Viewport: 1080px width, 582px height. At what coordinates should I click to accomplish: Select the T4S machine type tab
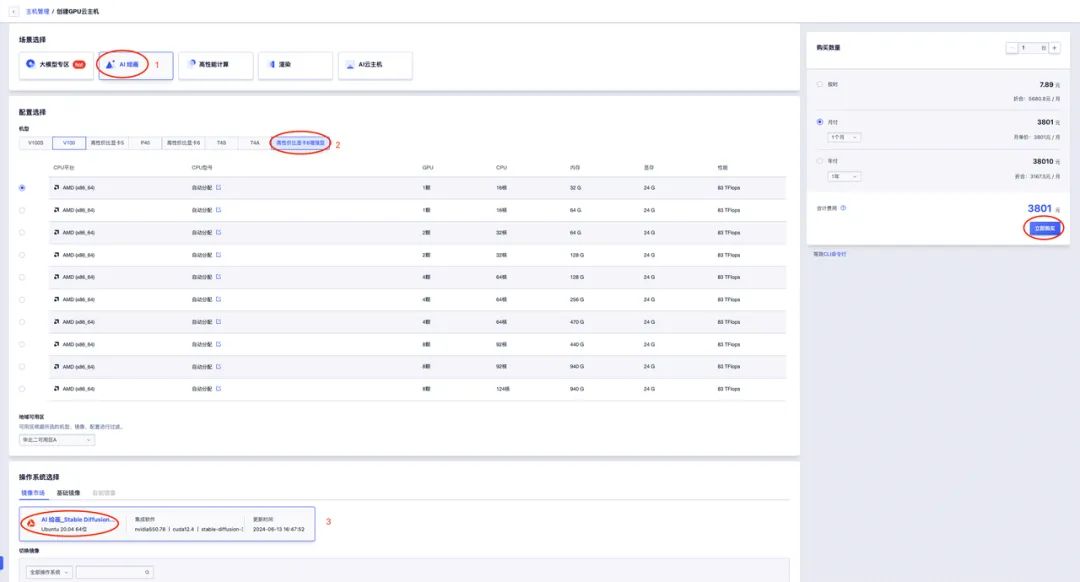pyautogui.click(x=221, y=143)
